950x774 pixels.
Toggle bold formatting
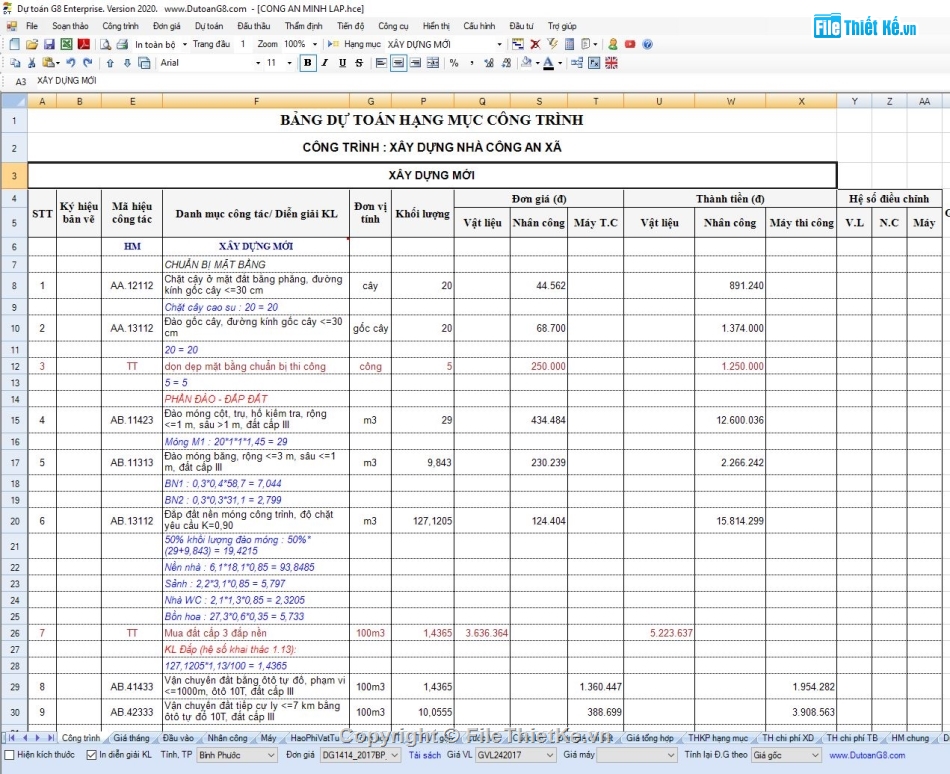click(x=308, y=63)
